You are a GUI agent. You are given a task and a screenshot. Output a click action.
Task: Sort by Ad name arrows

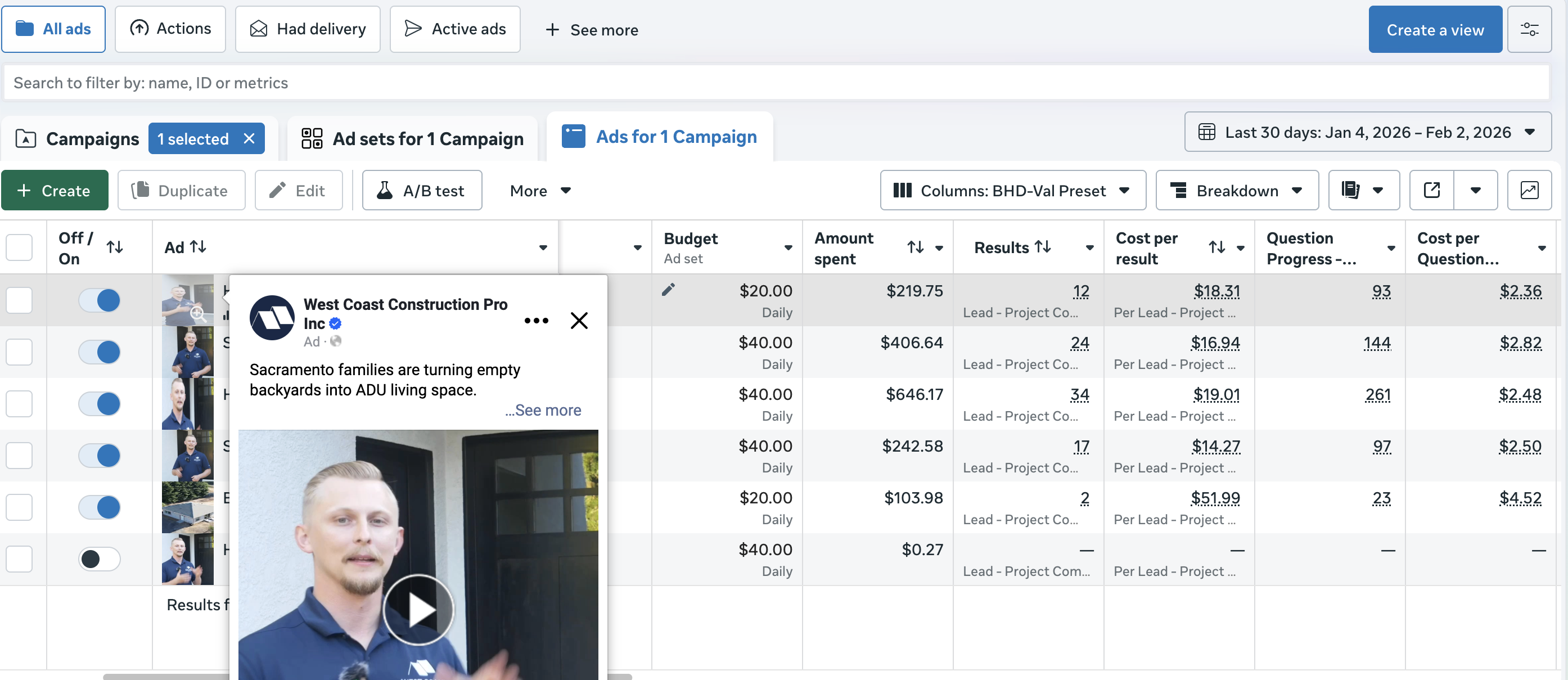point(199,246)
